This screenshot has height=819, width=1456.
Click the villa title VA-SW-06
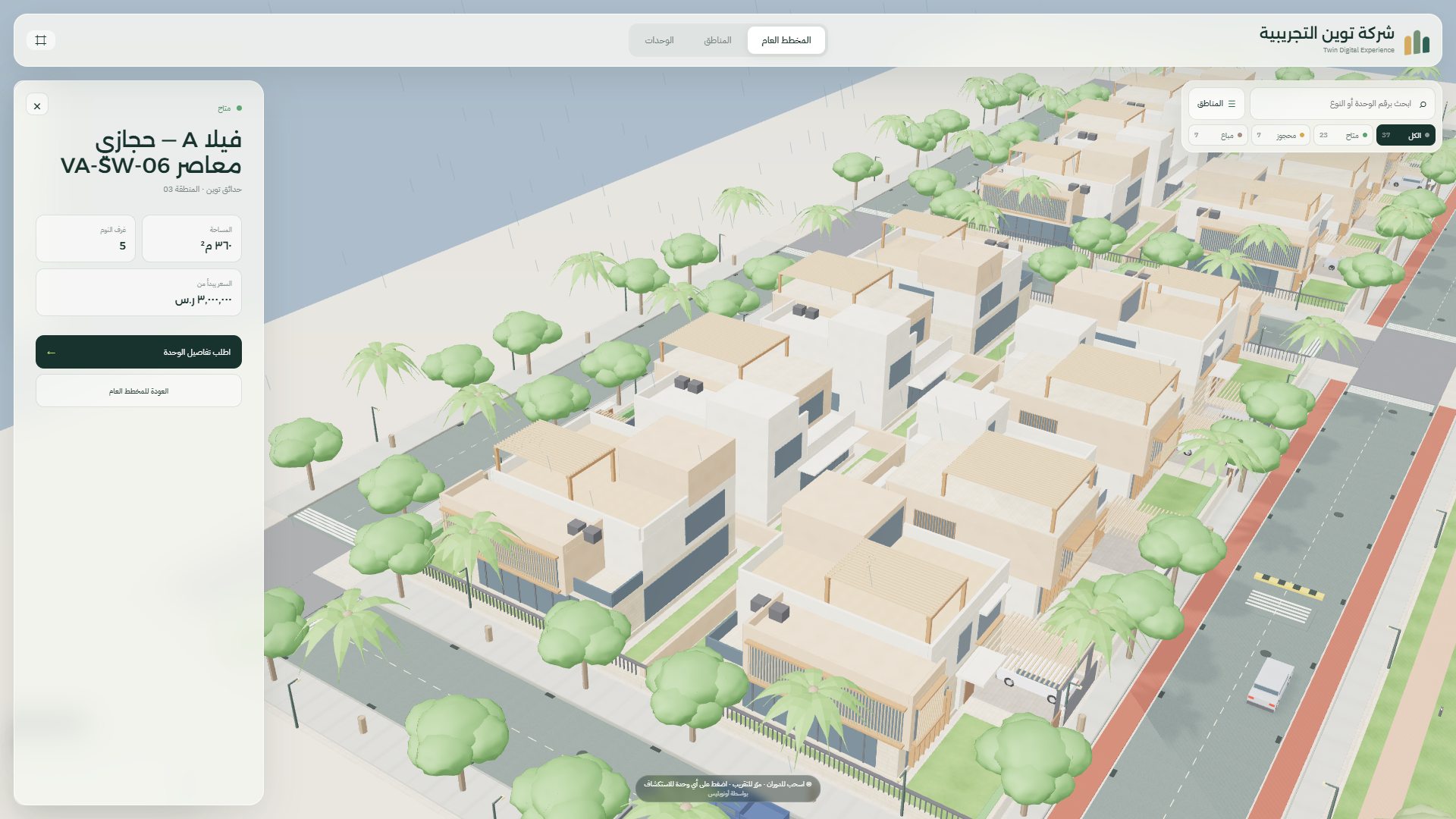pos(151,152)
